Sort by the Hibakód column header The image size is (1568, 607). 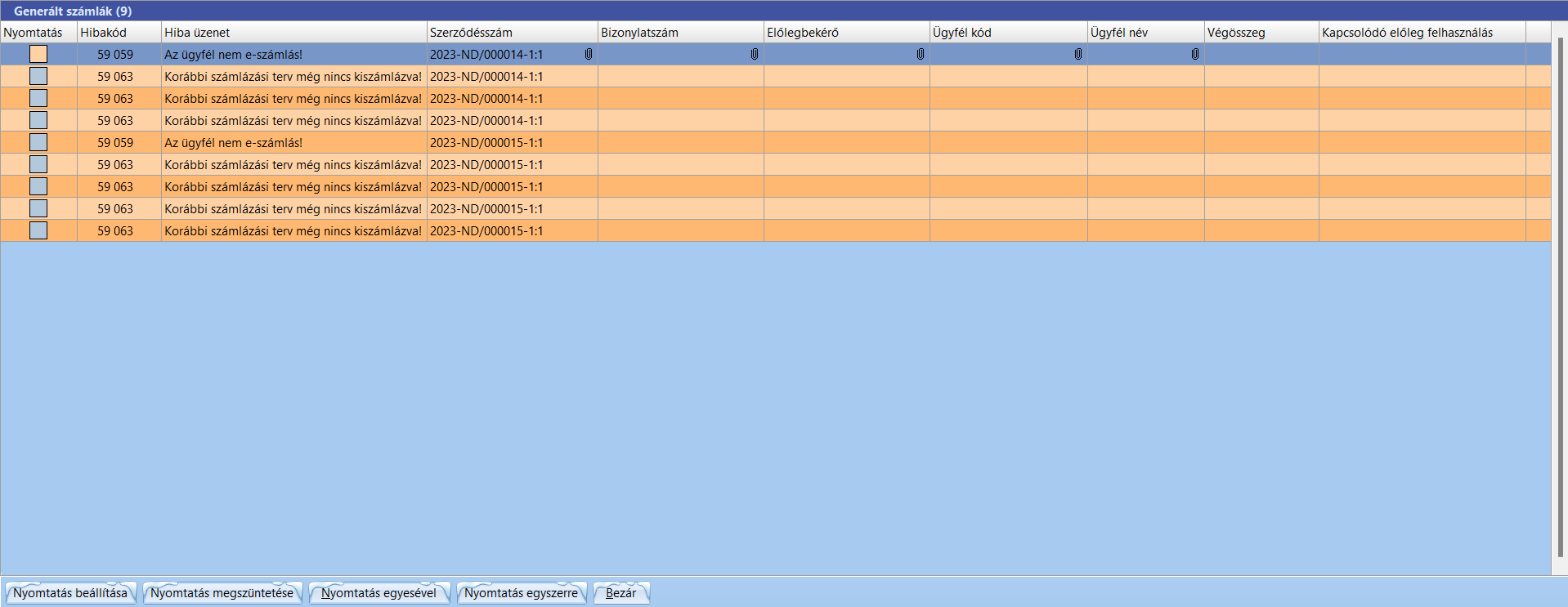click(119, 33)
